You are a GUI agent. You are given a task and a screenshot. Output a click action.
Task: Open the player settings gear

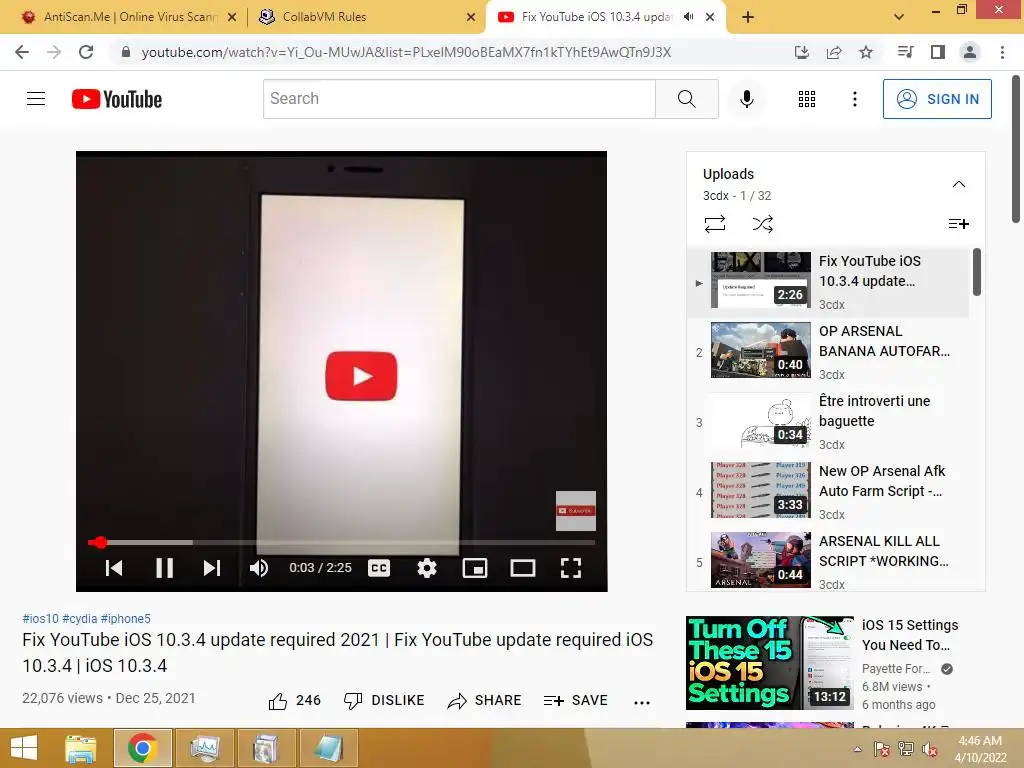coord(426,568)
